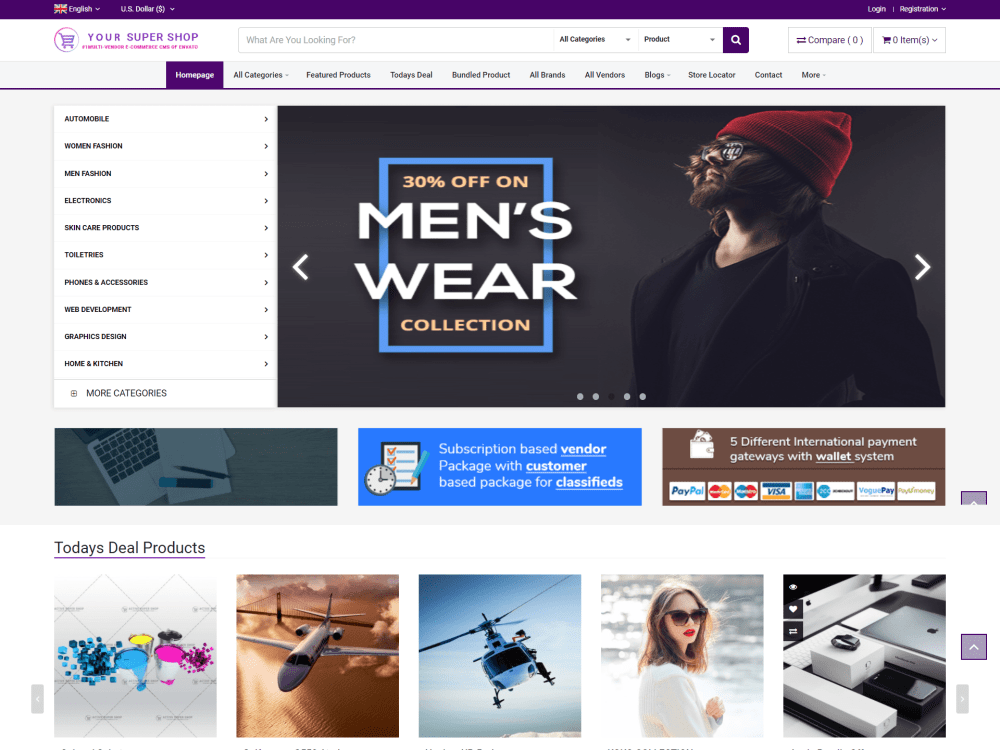Expand All Categories in navigation bar
Screen dimensions: 1000x750
coord(261,75)
